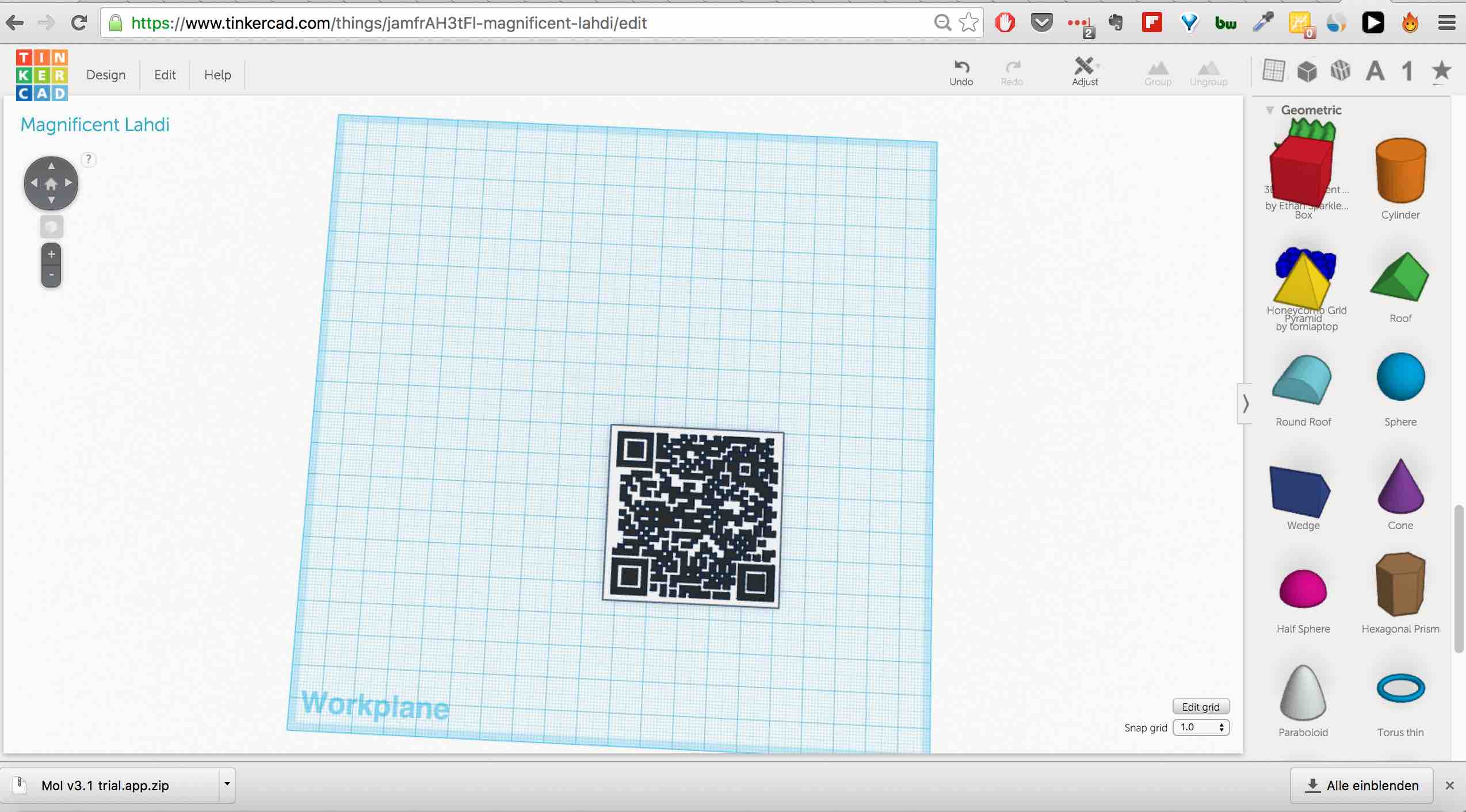The height and width of the screenshot is (812, 1466).
Task: Select the workplane grid helper icon
Action: point(1273,71)
